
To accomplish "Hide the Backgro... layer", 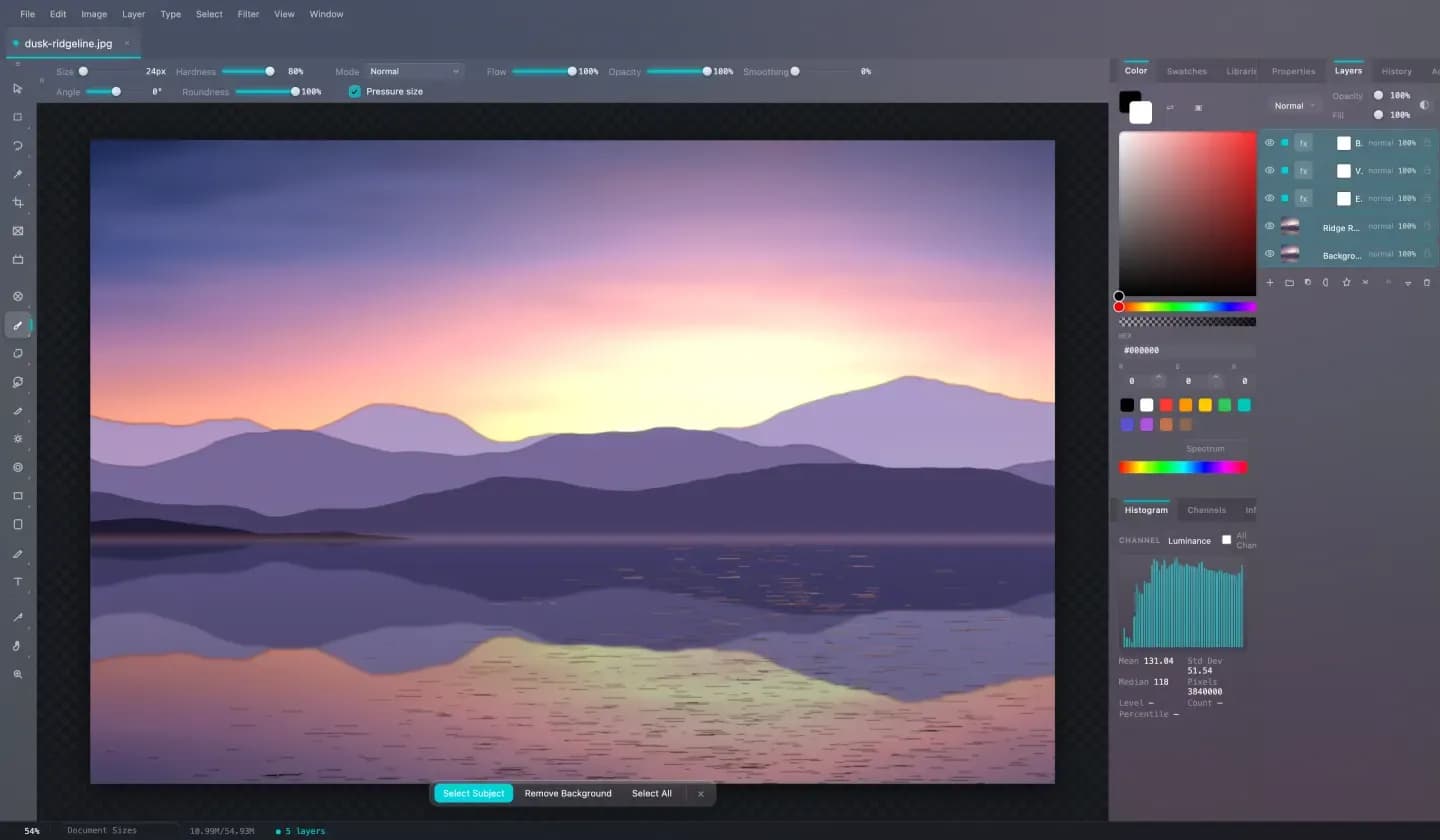I will 1270,254.
